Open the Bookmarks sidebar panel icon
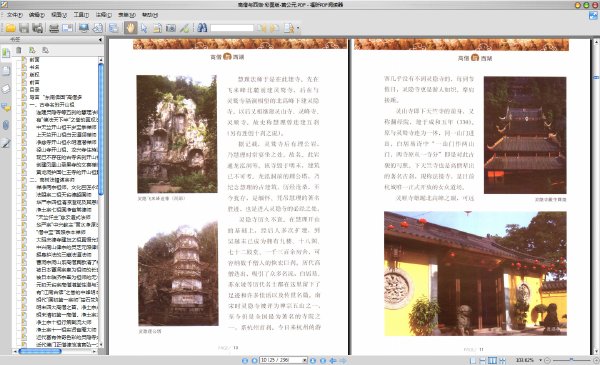The height and width of the screenshot is (365, 600). [x=6, y=53]
